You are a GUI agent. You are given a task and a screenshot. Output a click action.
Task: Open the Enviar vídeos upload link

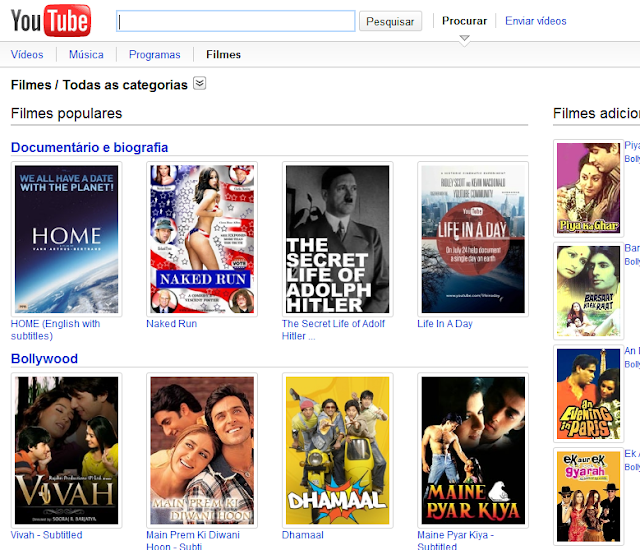tap(536, 21)
